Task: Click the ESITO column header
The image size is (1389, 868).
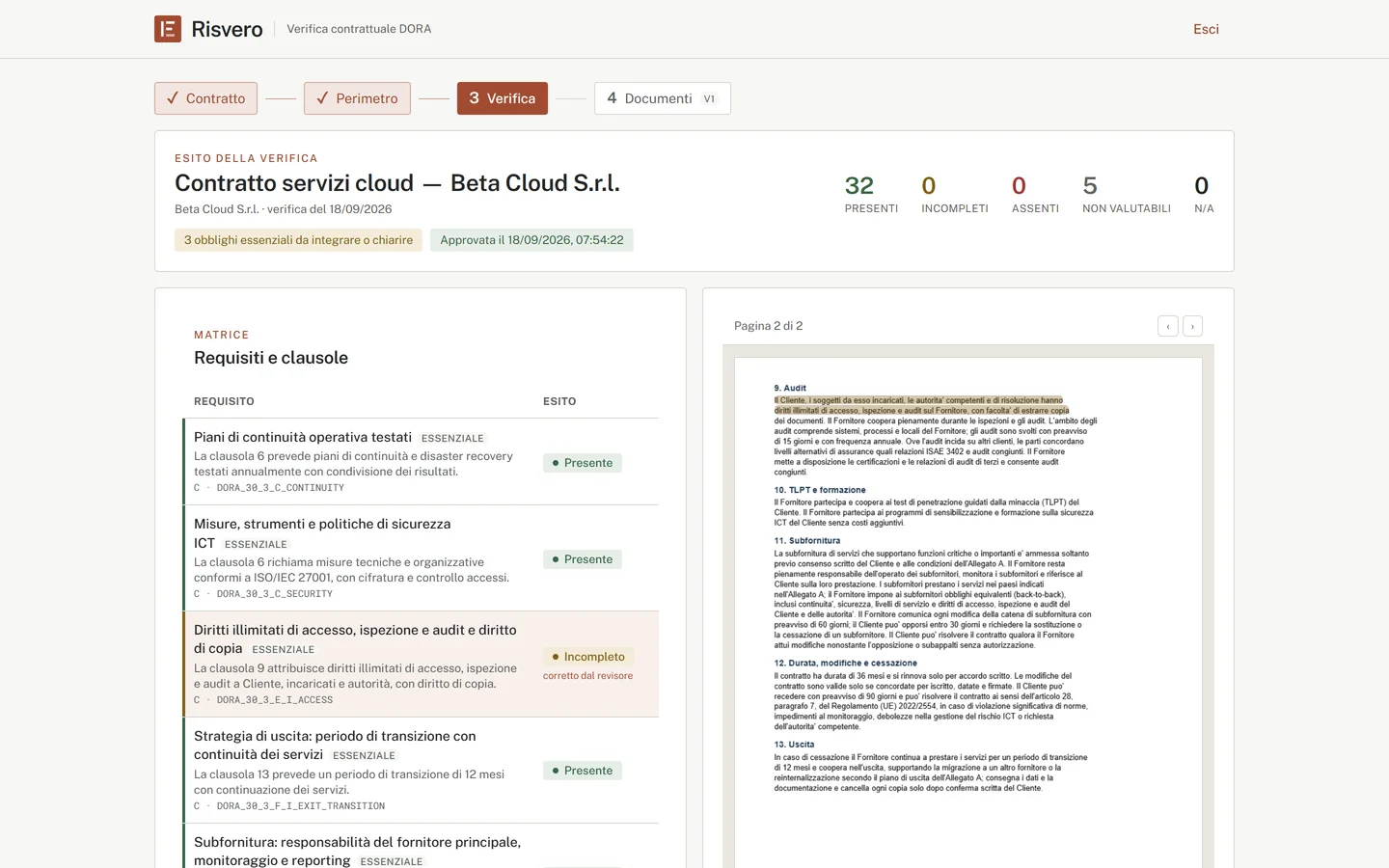Action: [559, 401]
